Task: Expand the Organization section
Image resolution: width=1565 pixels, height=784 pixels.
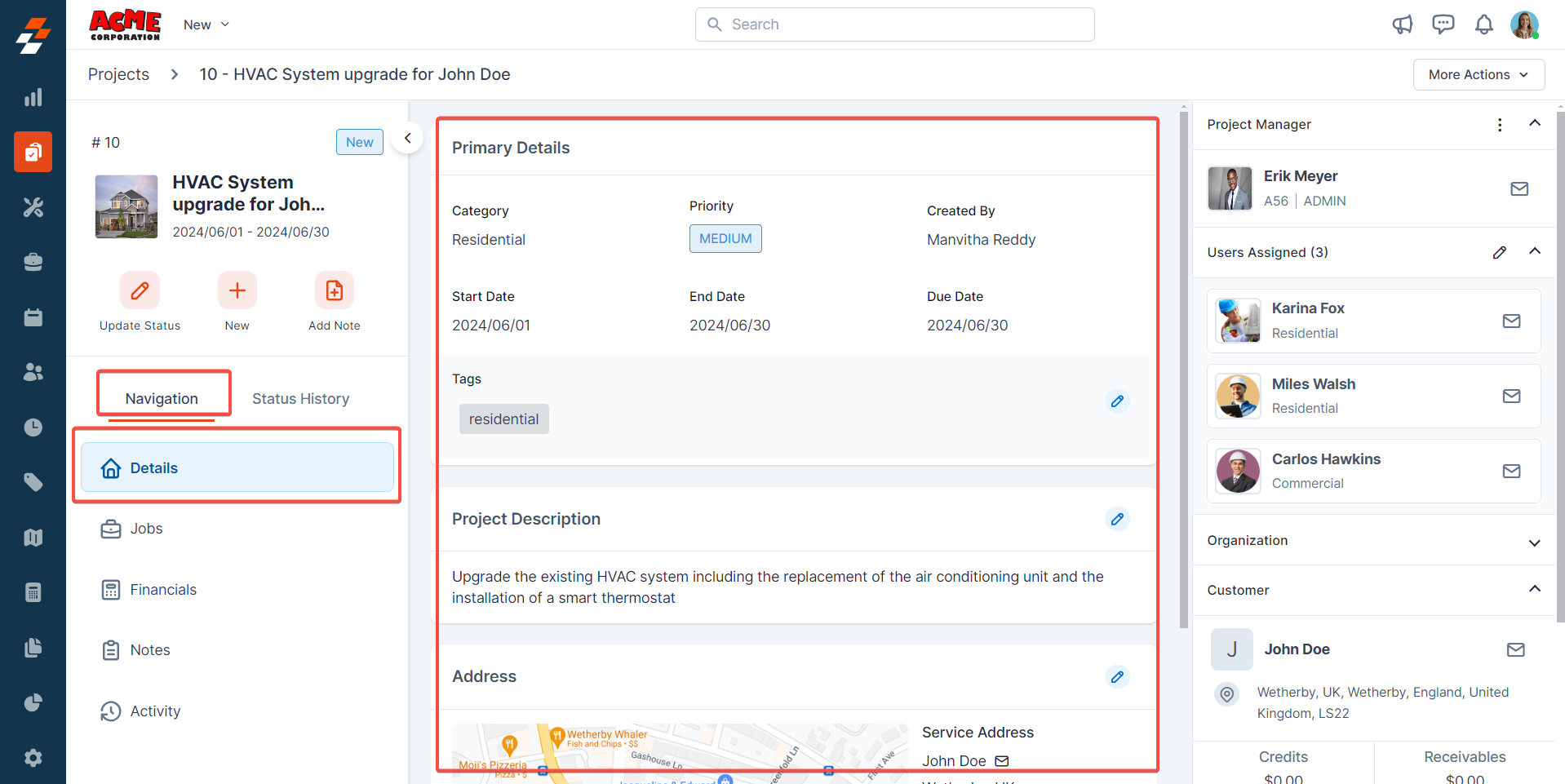Action: tap(1534, 542)
